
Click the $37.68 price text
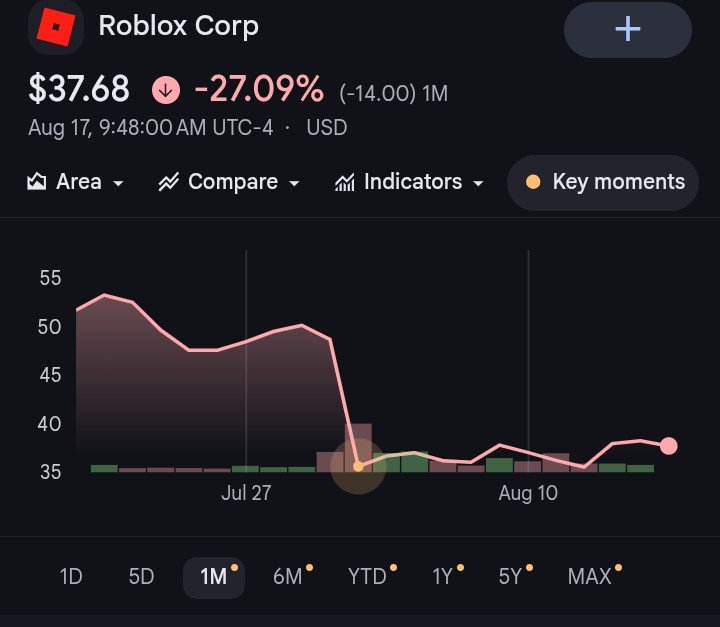[x=79, y=89]
